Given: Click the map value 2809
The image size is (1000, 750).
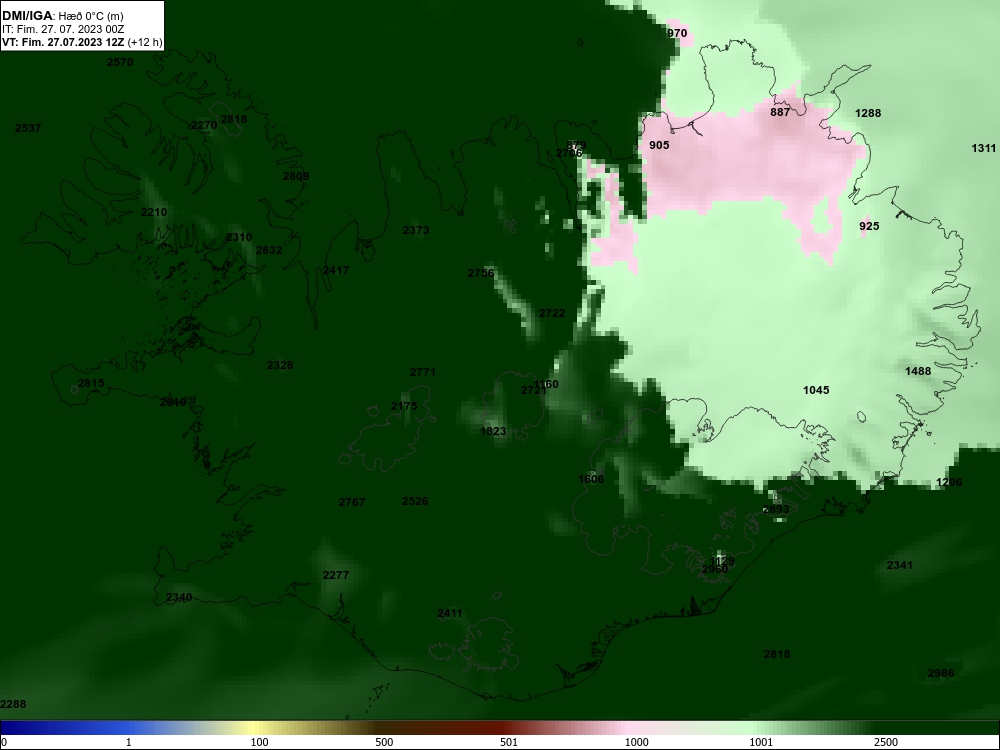Looking at the screenshot, I should coord(296,176).
